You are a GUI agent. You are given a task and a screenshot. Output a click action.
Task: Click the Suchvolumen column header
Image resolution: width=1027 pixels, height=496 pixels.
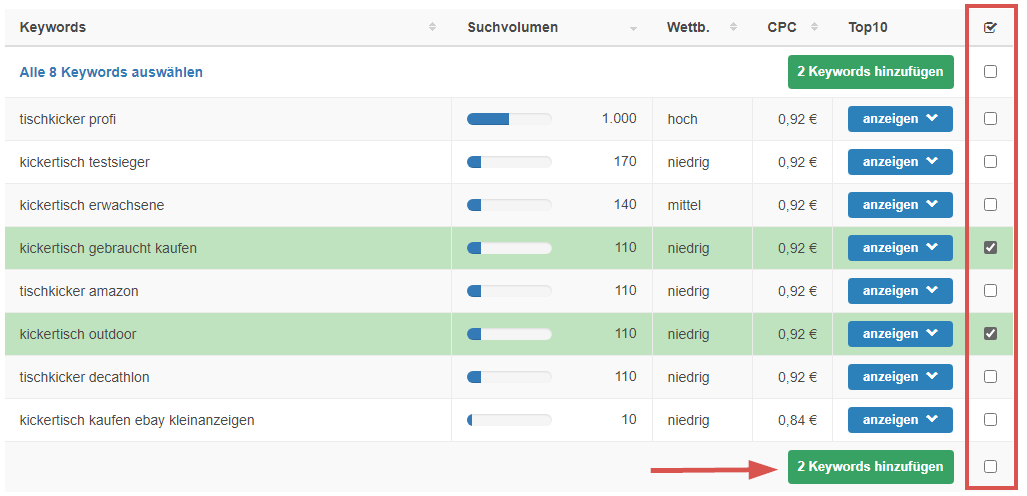click(512, 28)
